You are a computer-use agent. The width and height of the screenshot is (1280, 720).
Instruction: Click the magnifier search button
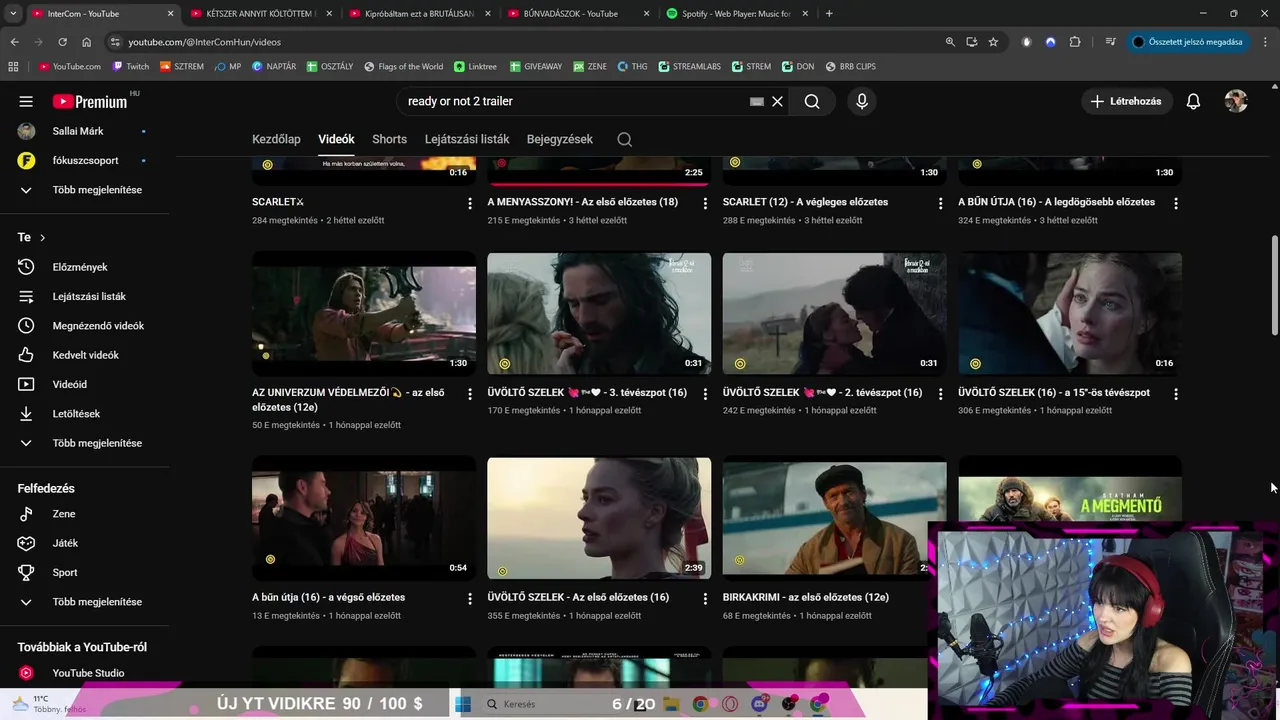(x=812, y=101)
